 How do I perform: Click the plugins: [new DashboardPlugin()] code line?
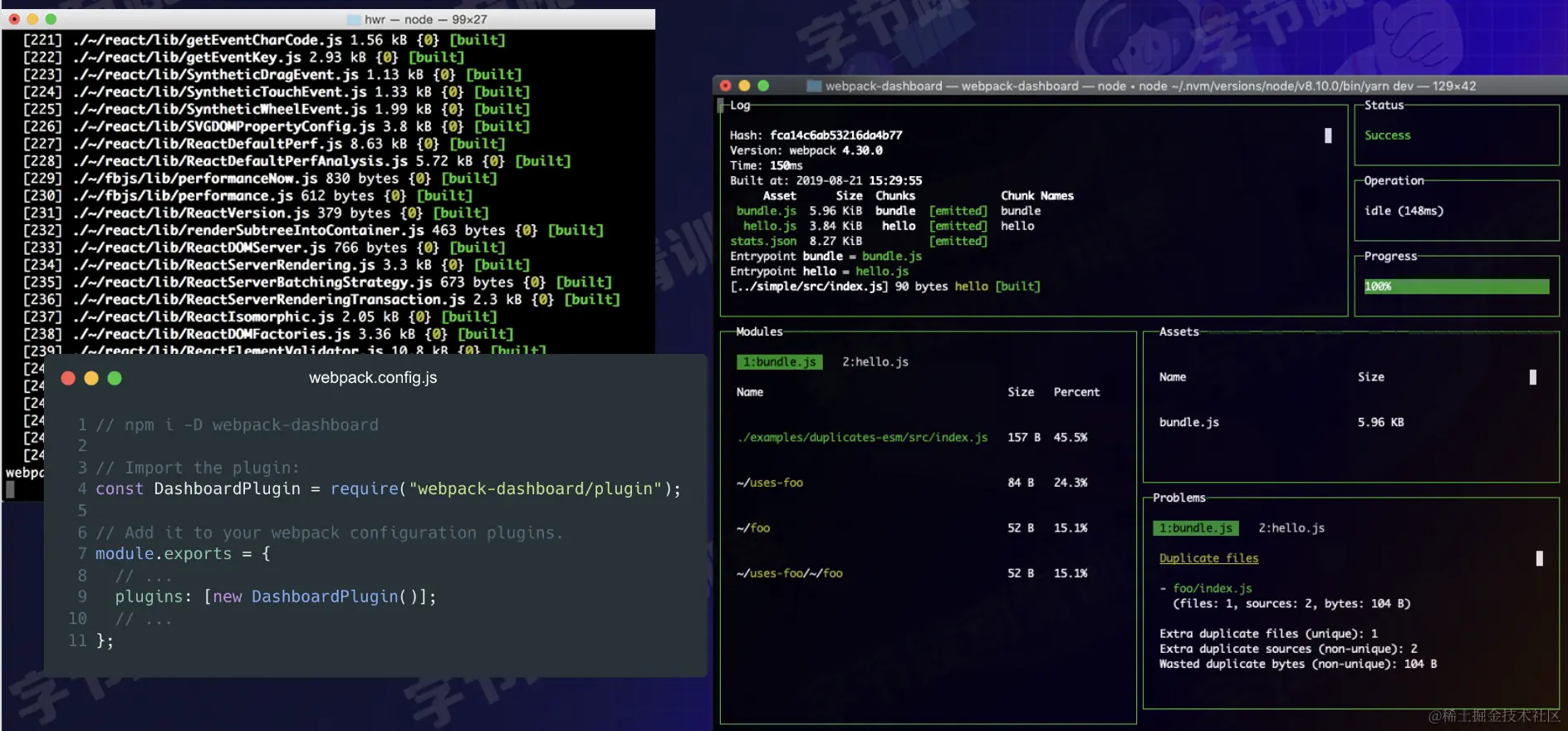pyautogui.click(x=276, y=597)
